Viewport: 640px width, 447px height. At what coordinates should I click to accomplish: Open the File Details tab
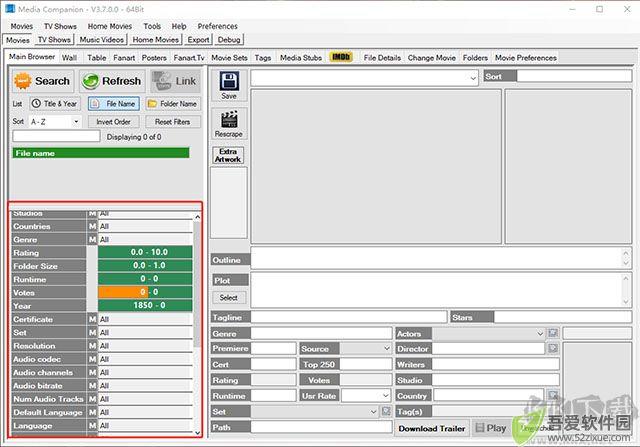click(382, 58)
